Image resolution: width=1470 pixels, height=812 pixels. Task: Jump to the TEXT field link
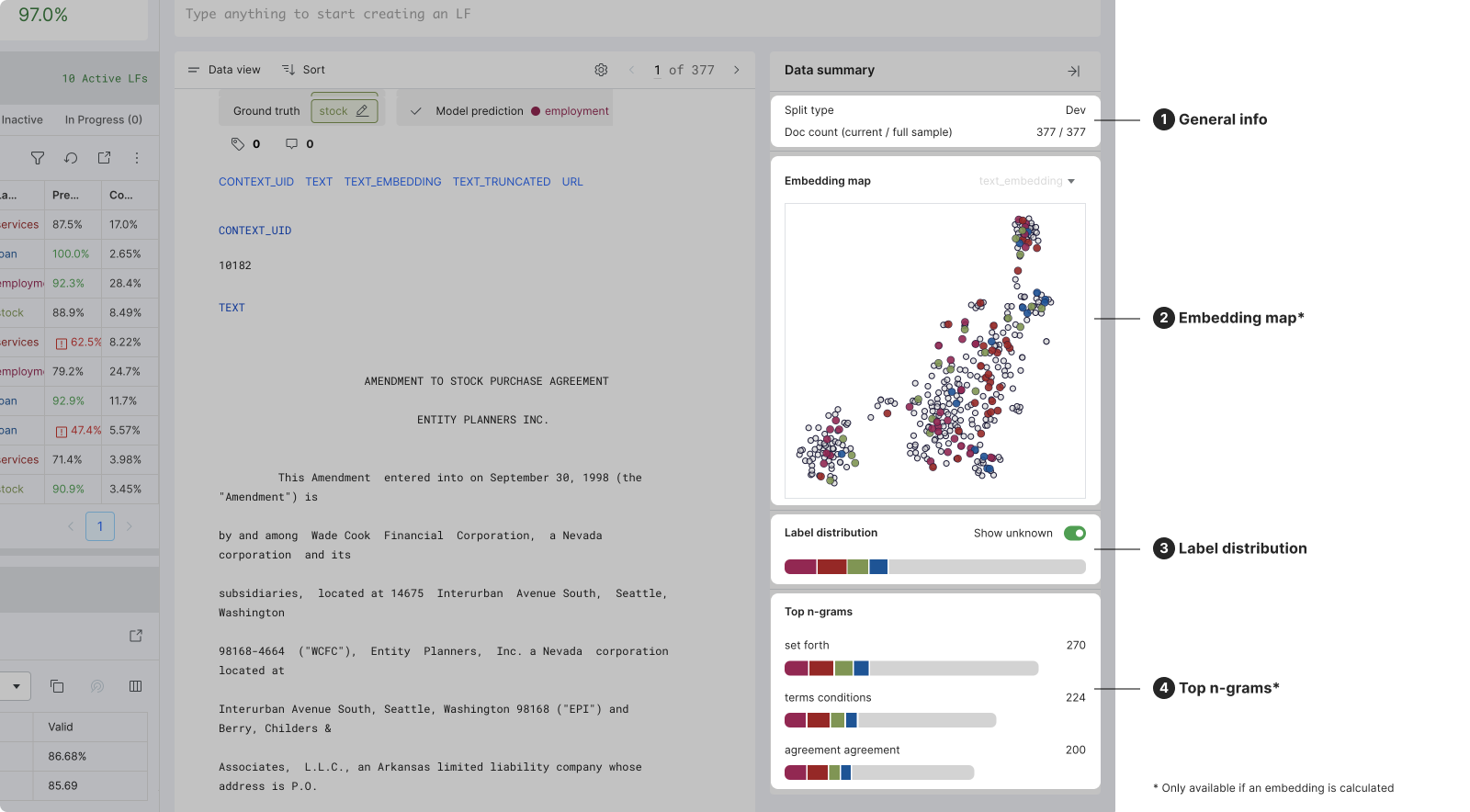(x=319, y=182)
